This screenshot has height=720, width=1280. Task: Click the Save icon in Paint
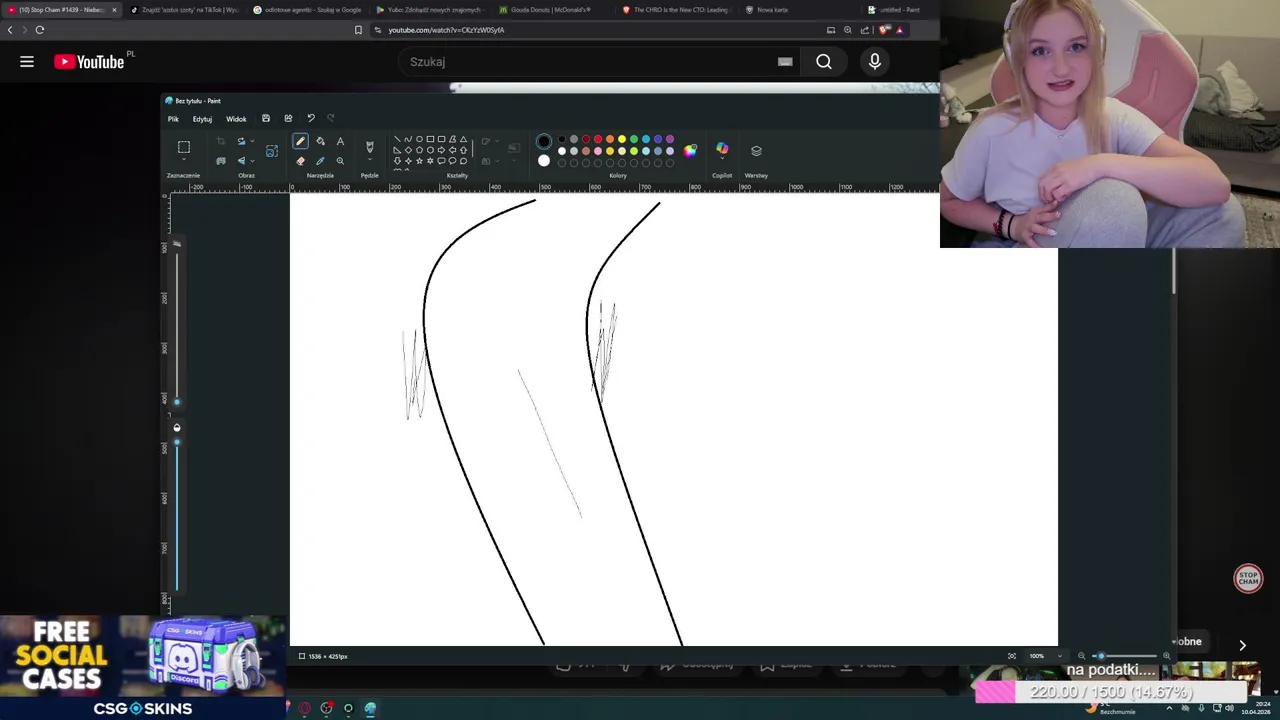coord(266,118)
